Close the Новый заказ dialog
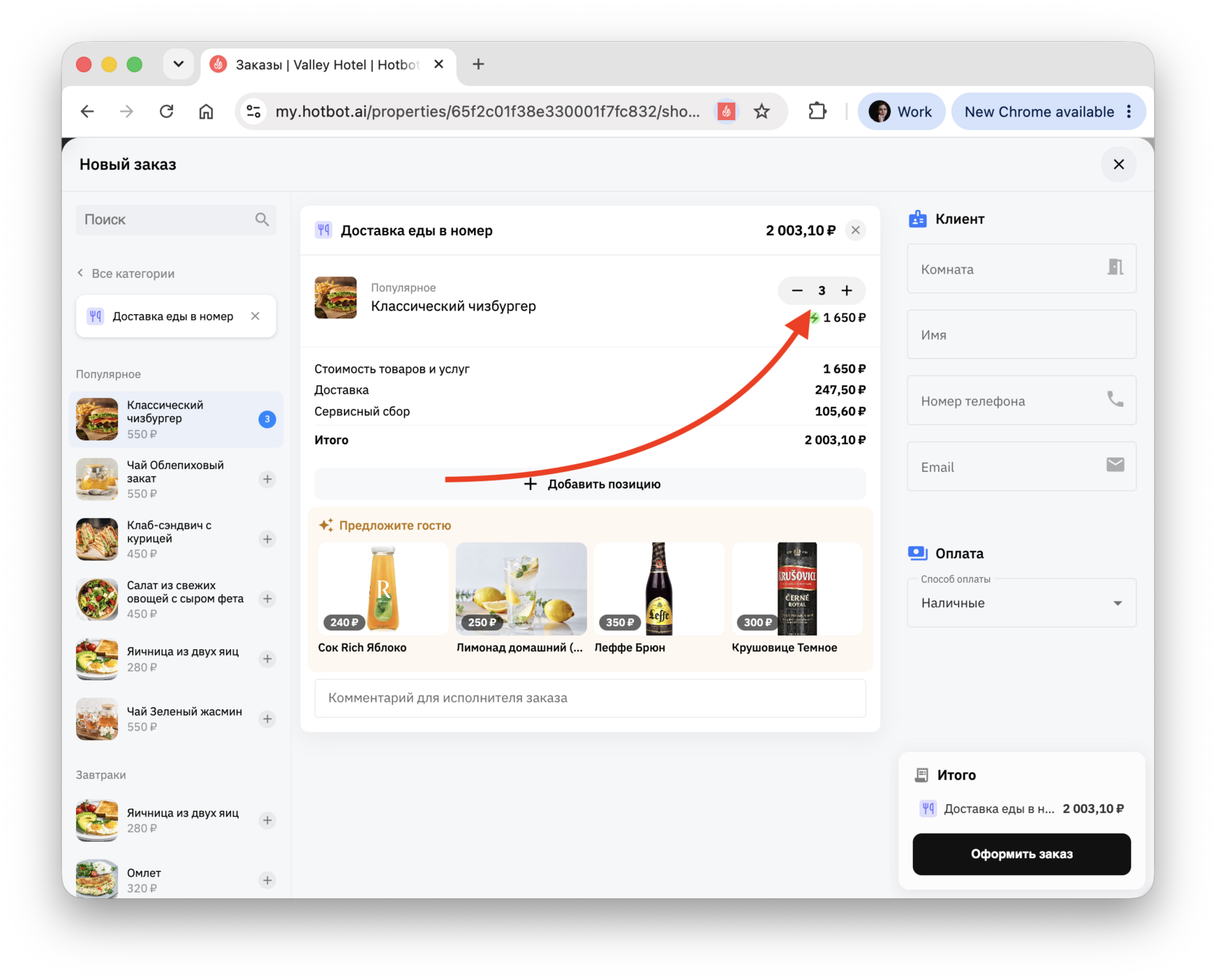Viewport: 1216px width, 980px height. [x=1118, y=164]
